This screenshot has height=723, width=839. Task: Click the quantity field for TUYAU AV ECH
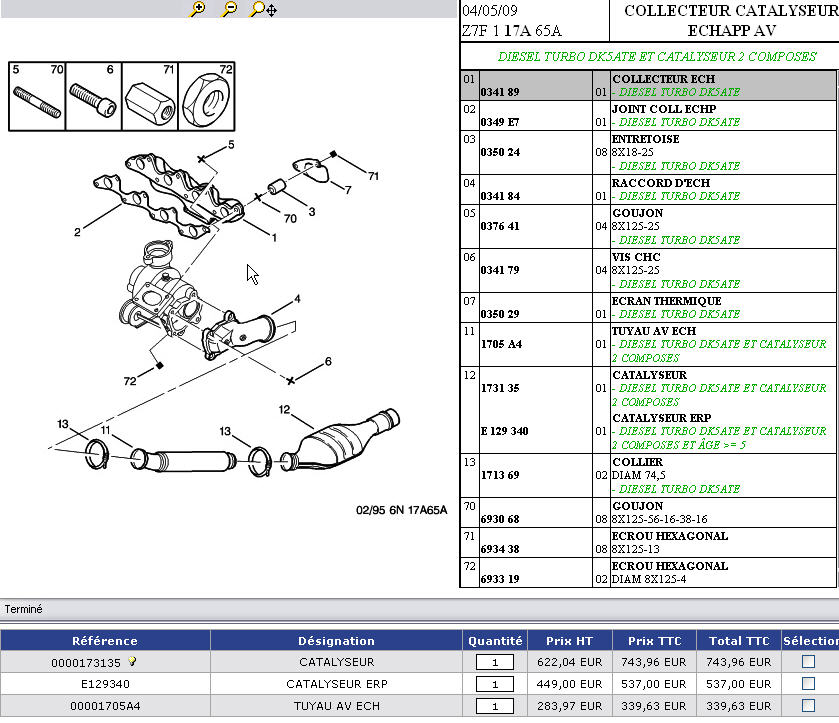(494, 706)
